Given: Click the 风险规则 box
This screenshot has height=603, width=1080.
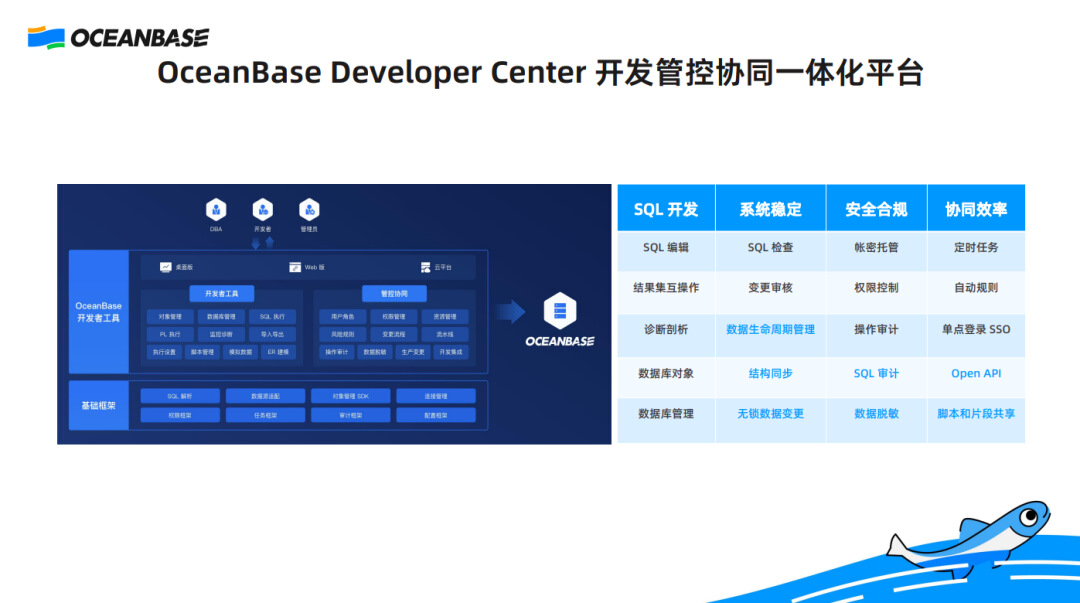Looking at the screenshot, I should [342, 334].
